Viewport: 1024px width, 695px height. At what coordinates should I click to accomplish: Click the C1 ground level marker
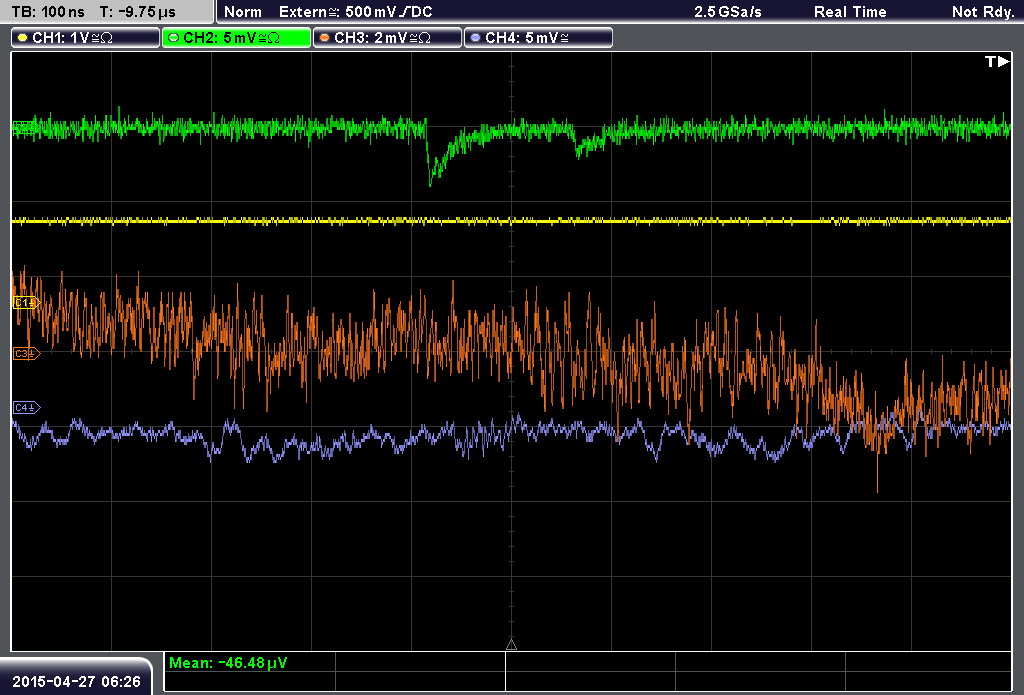[27, 302]
